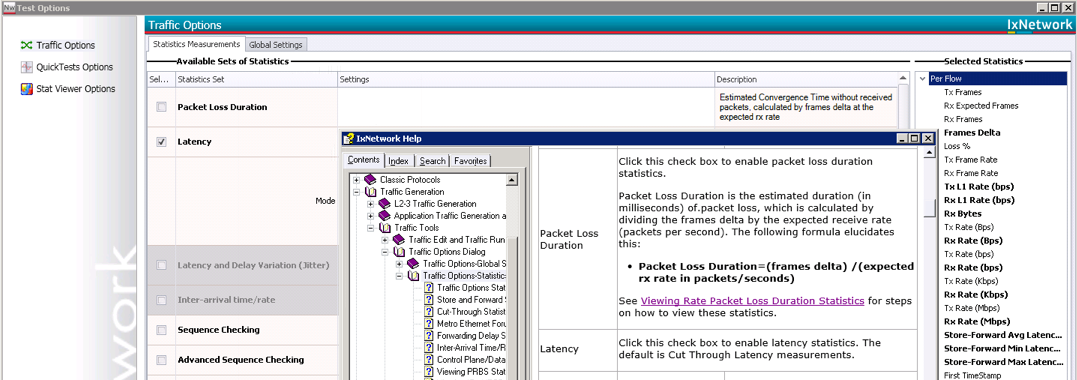Screen dimensions: 1077x380
Task: Enable the Sequence Checking checkbox
Action: 161,330
